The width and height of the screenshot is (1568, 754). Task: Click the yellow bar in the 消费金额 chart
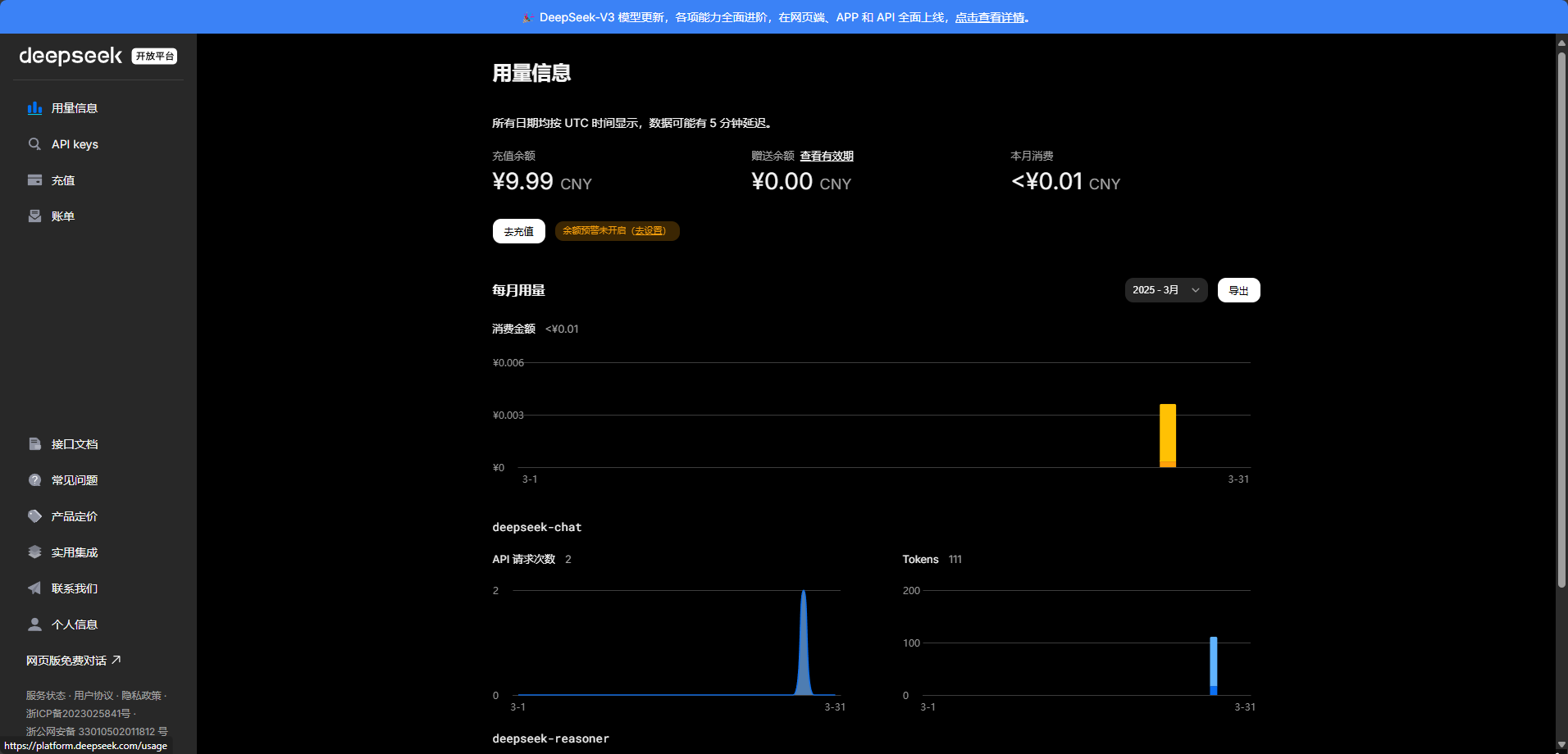(x=1168, y=434)
